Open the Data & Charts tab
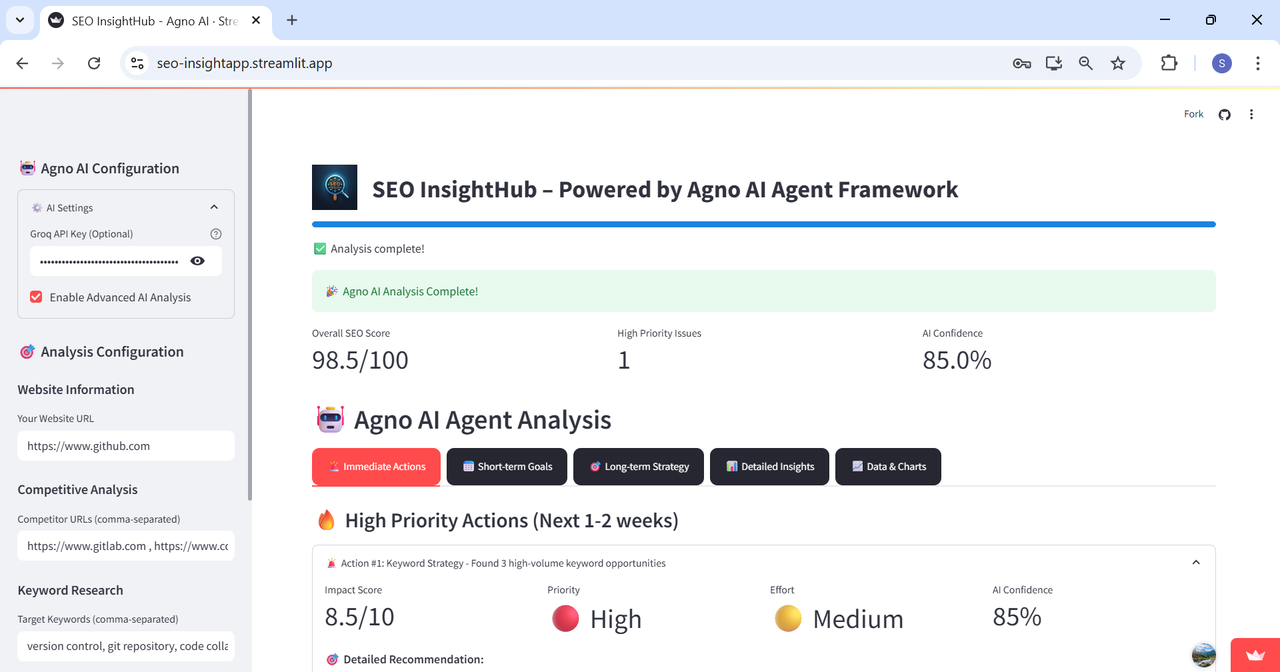This screenshot has height=672, width=1280. (x=888, y=467)
